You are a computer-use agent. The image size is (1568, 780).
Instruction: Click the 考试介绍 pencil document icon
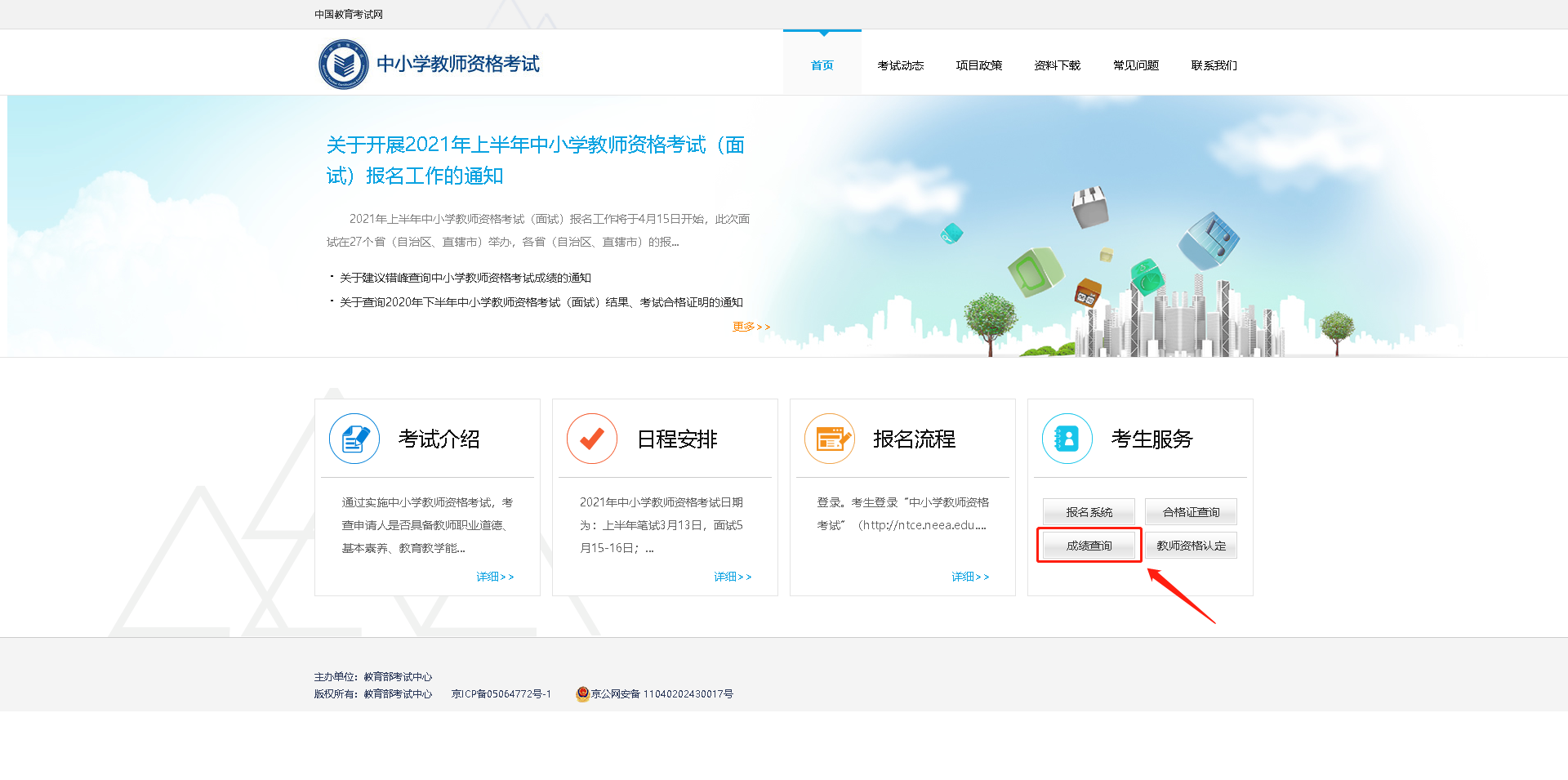point(354,439)
